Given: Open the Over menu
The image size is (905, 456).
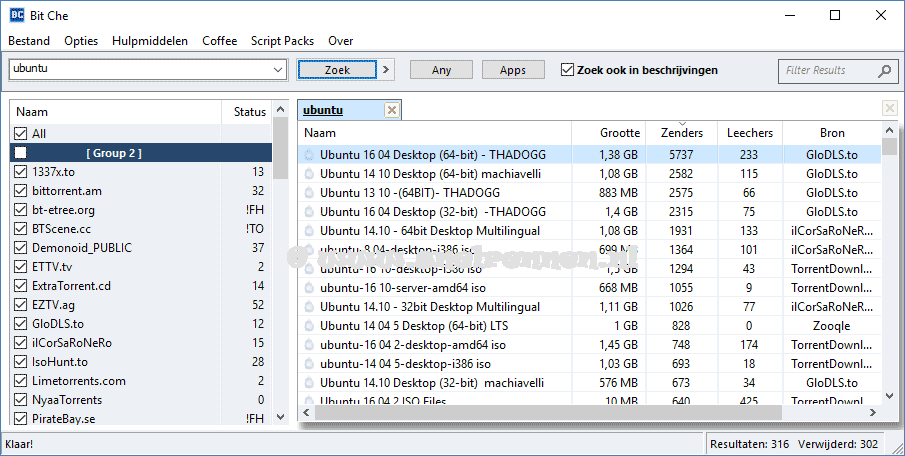Looking at the screenshot, I should coord(341,41).
